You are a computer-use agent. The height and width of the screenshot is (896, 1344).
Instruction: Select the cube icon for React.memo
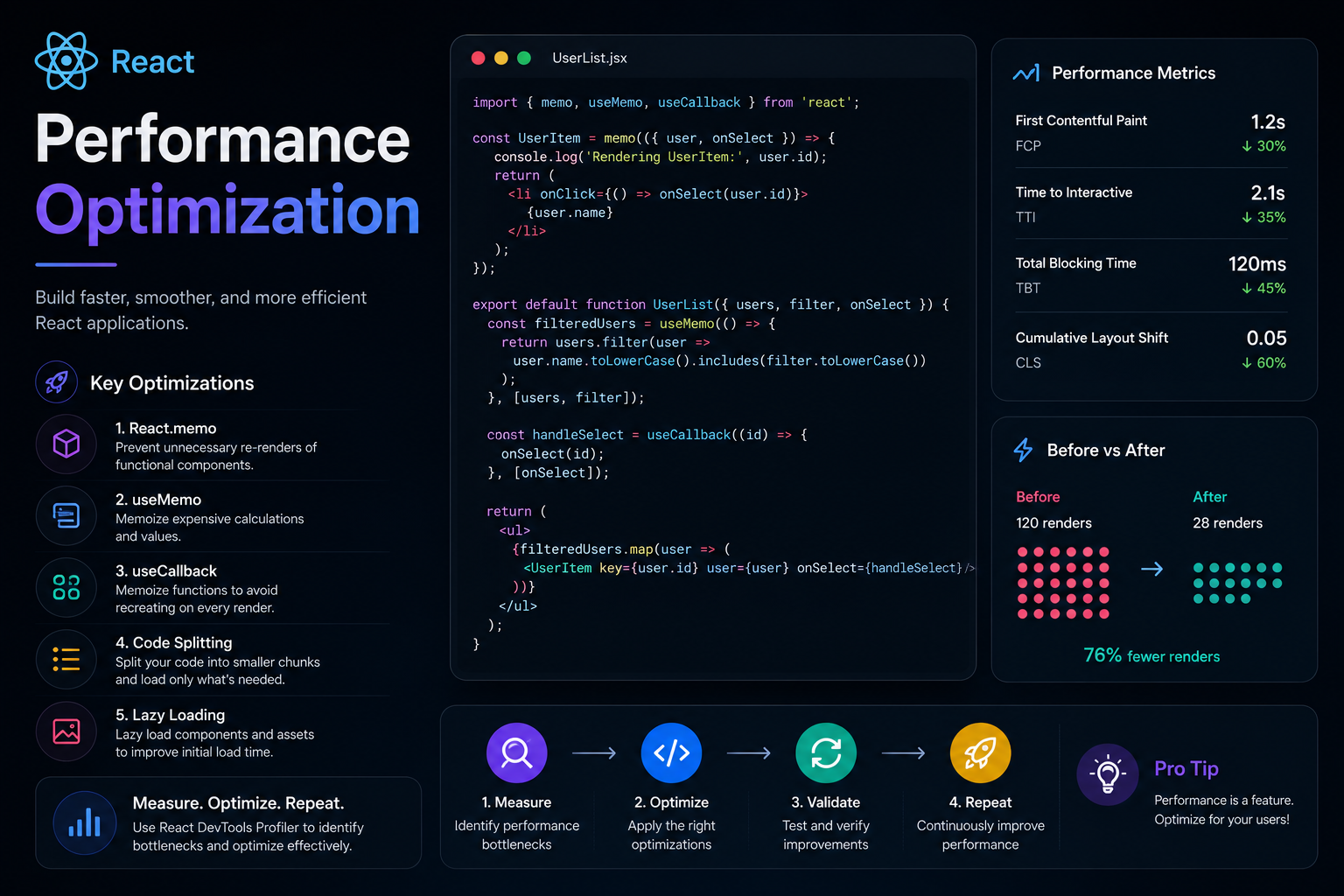pos(66,444)
